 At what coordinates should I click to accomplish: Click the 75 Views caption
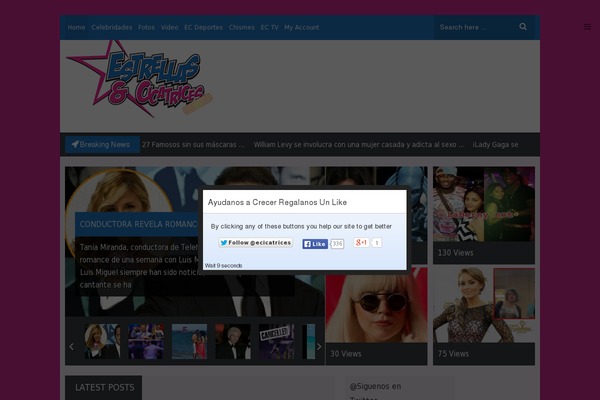tap(453, 354)
